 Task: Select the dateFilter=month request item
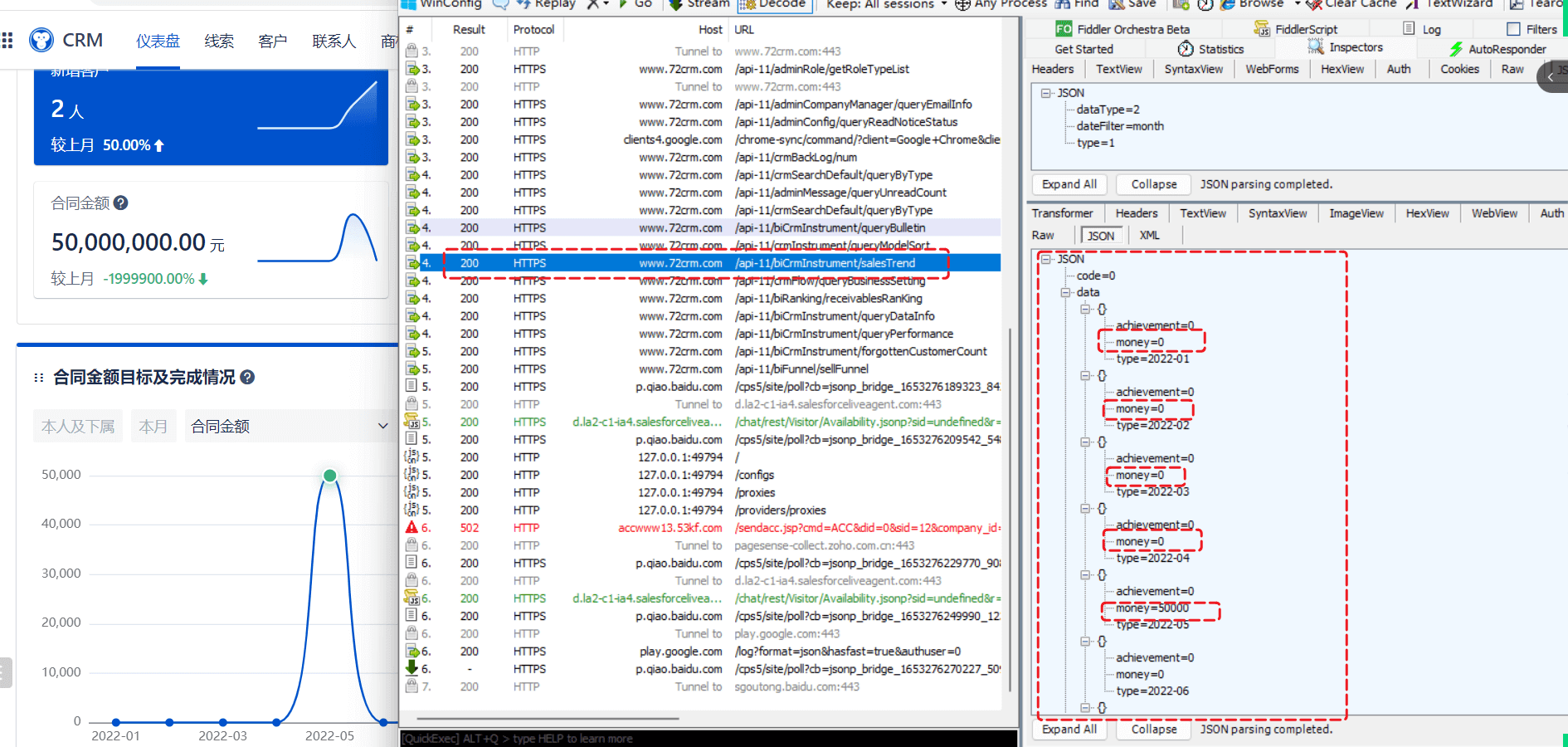(x=1120, y=126)
